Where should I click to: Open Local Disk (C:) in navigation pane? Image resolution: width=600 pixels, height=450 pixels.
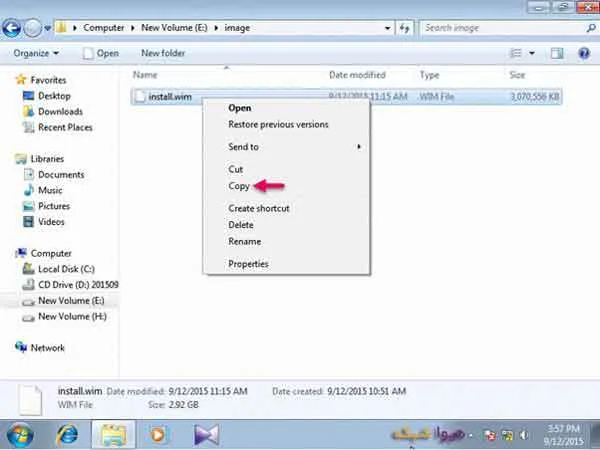coord(66,269)
